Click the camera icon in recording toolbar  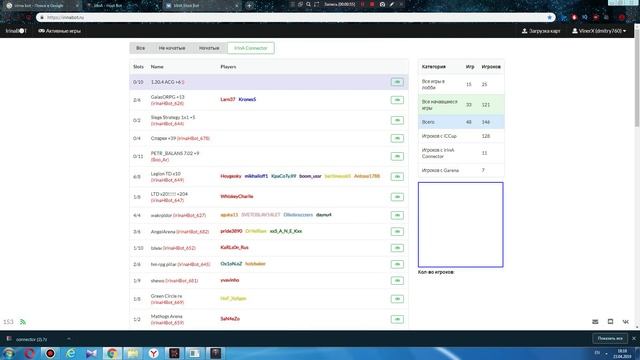coord(382,4)
